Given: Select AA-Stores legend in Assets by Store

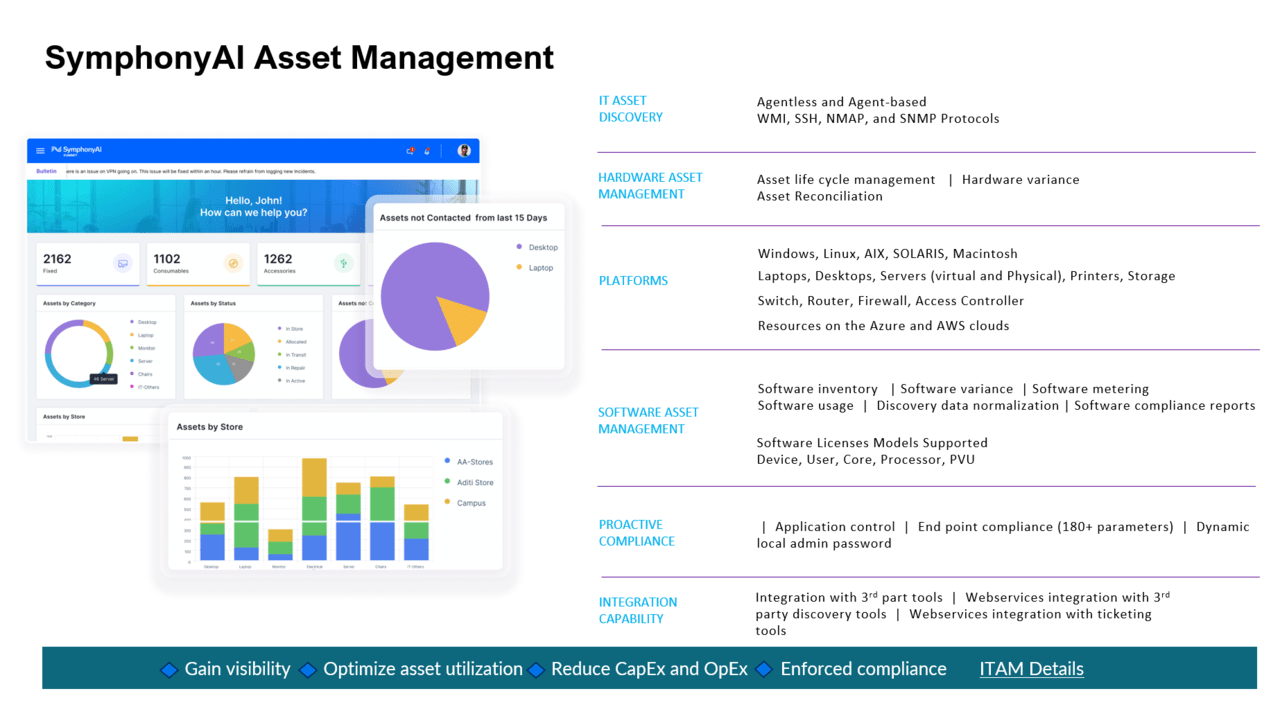Looking at the screenshot, I should [468, 462].
